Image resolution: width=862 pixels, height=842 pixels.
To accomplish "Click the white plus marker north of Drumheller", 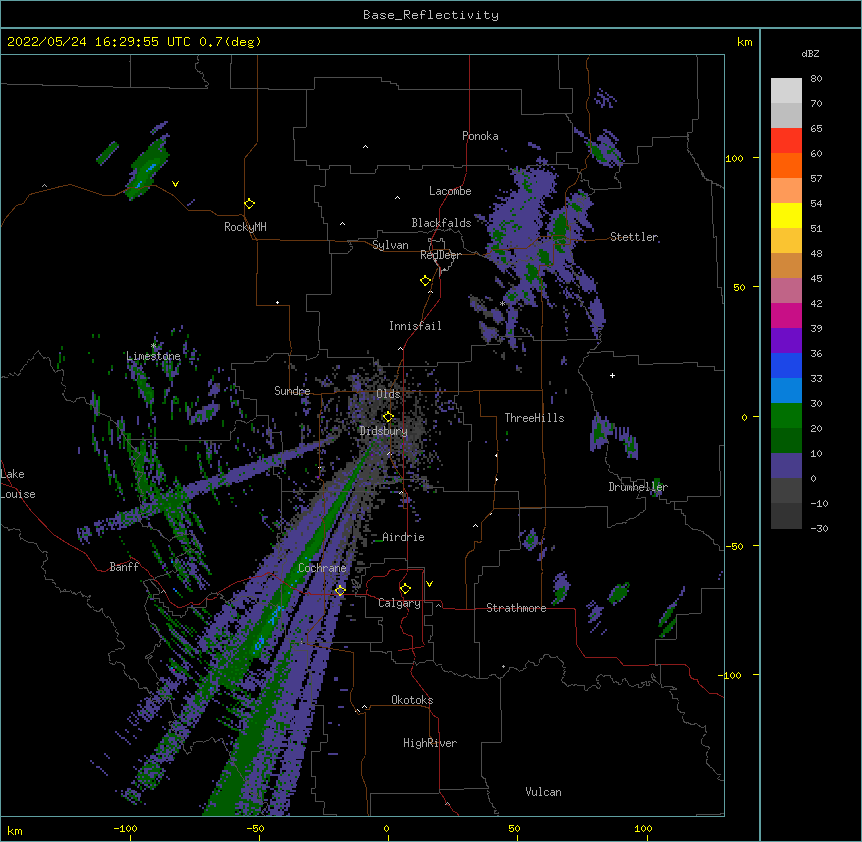I will [x=612, y=375].
